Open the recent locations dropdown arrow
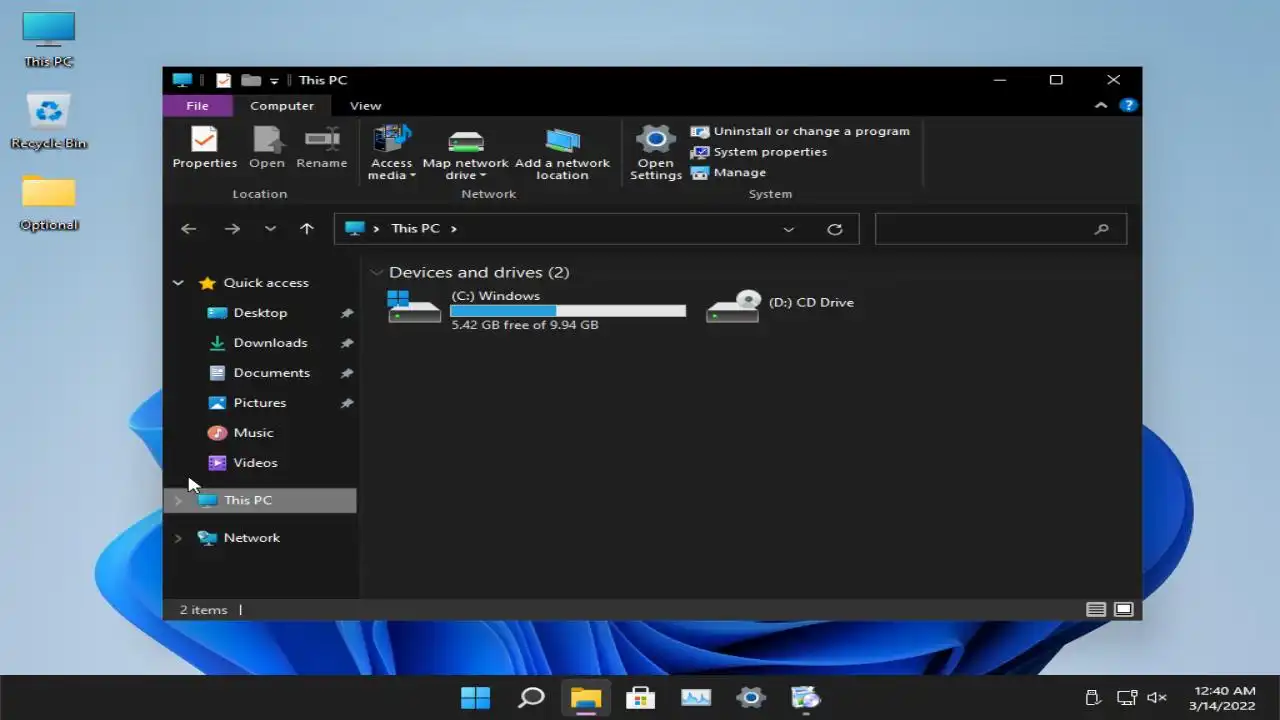The height and width of the screenshot is (720, 1280). point(270,228)
